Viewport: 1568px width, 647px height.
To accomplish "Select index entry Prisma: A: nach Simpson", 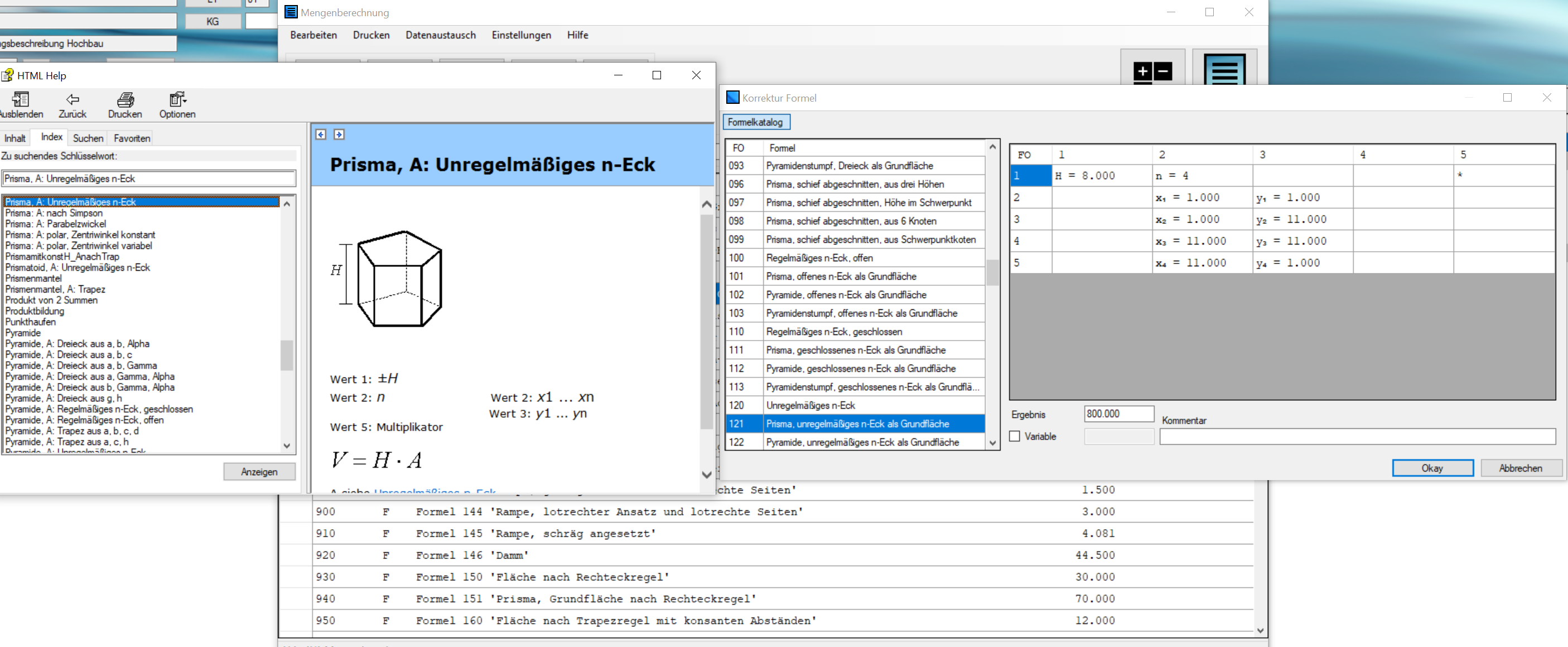I will (x=54, y=213).
